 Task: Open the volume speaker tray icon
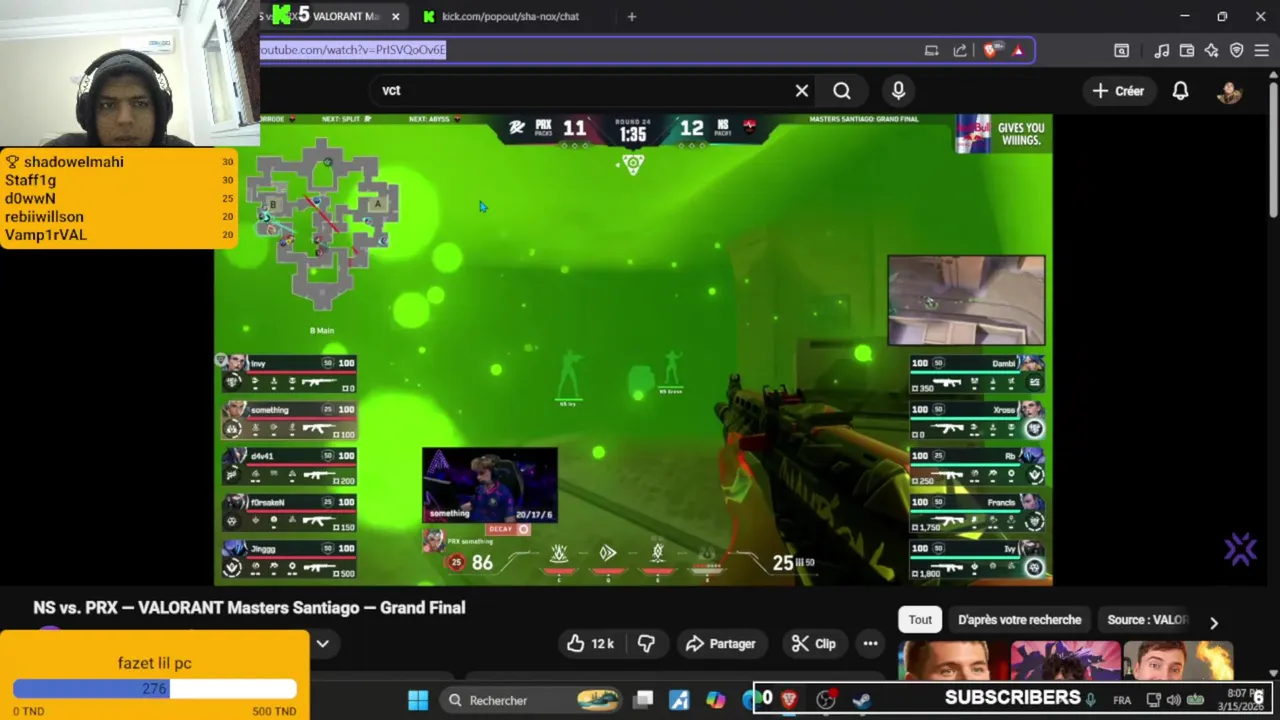point(1174,700)
